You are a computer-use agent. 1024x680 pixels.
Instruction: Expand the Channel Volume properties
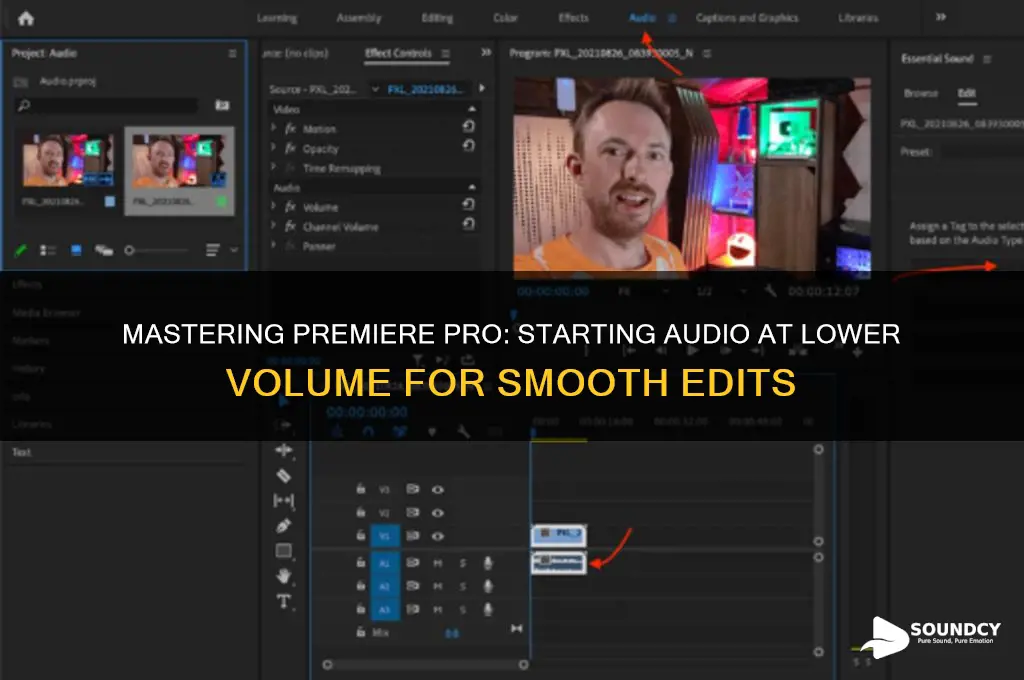274,225
